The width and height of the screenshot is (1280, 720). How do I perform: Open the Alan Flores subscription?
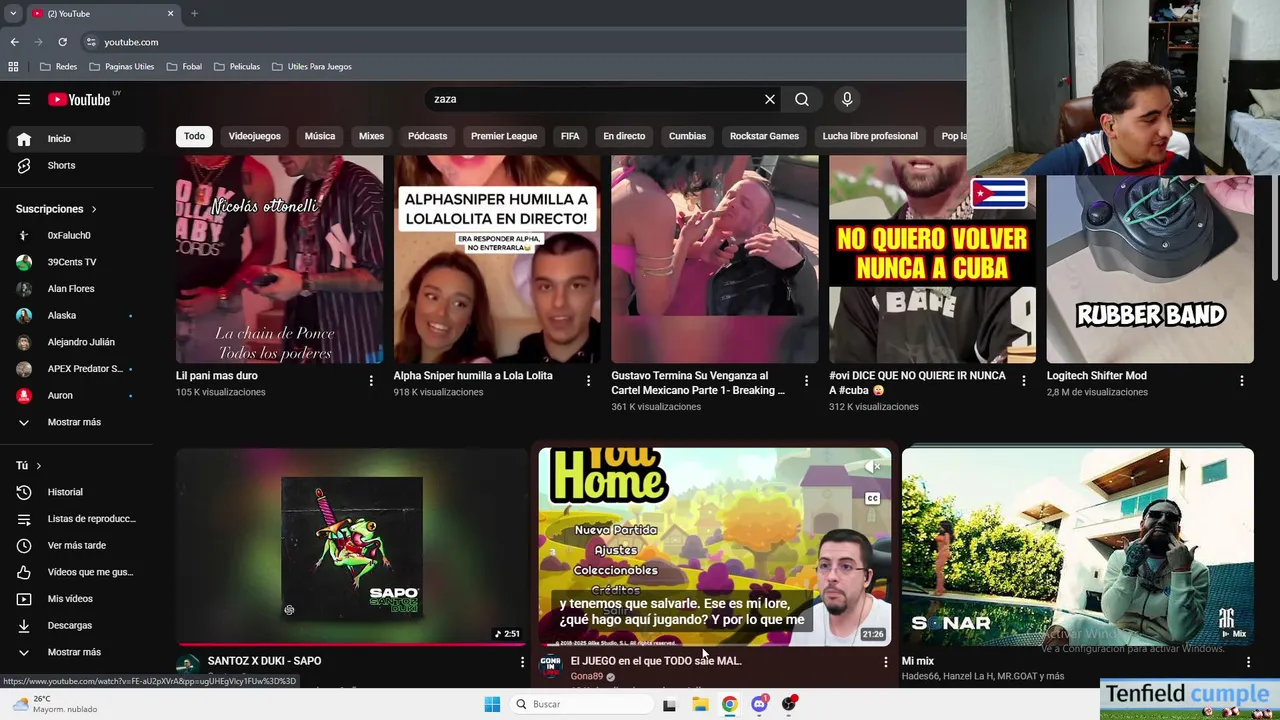click(75, 289)
